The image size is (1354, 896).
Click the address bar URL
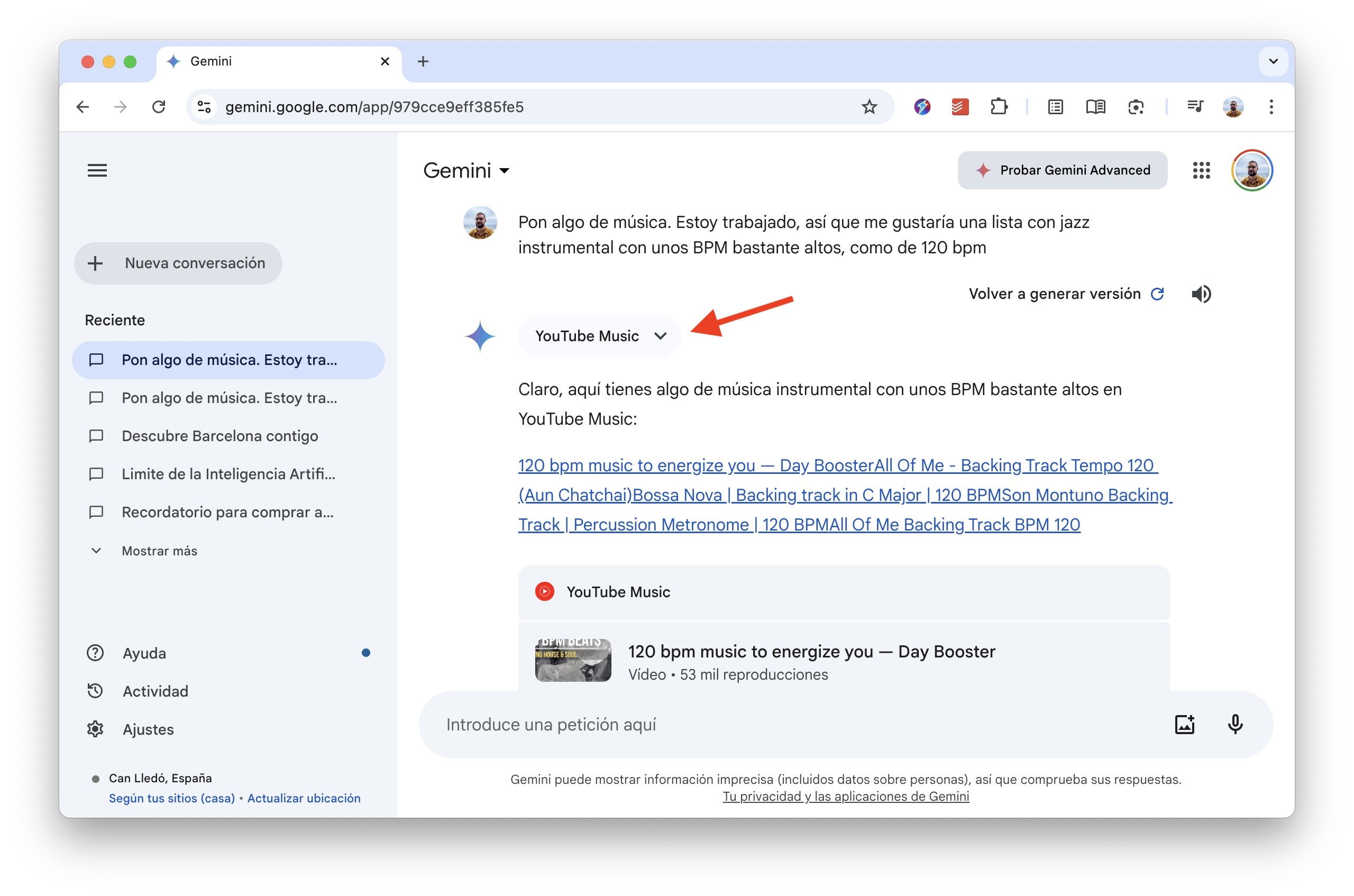pos(374,107)
